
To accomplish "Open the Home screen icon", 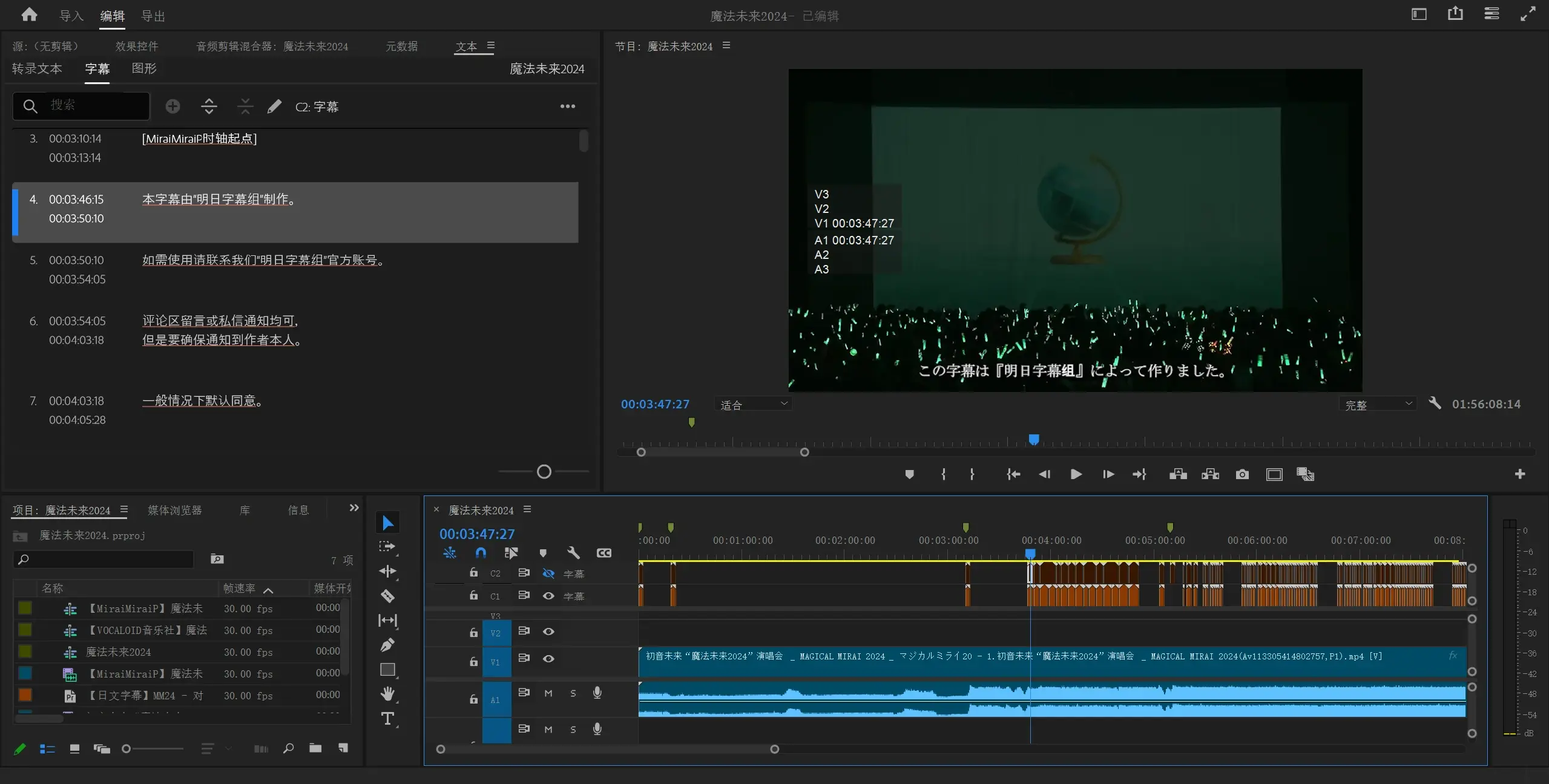I will [x=29, y=15].
